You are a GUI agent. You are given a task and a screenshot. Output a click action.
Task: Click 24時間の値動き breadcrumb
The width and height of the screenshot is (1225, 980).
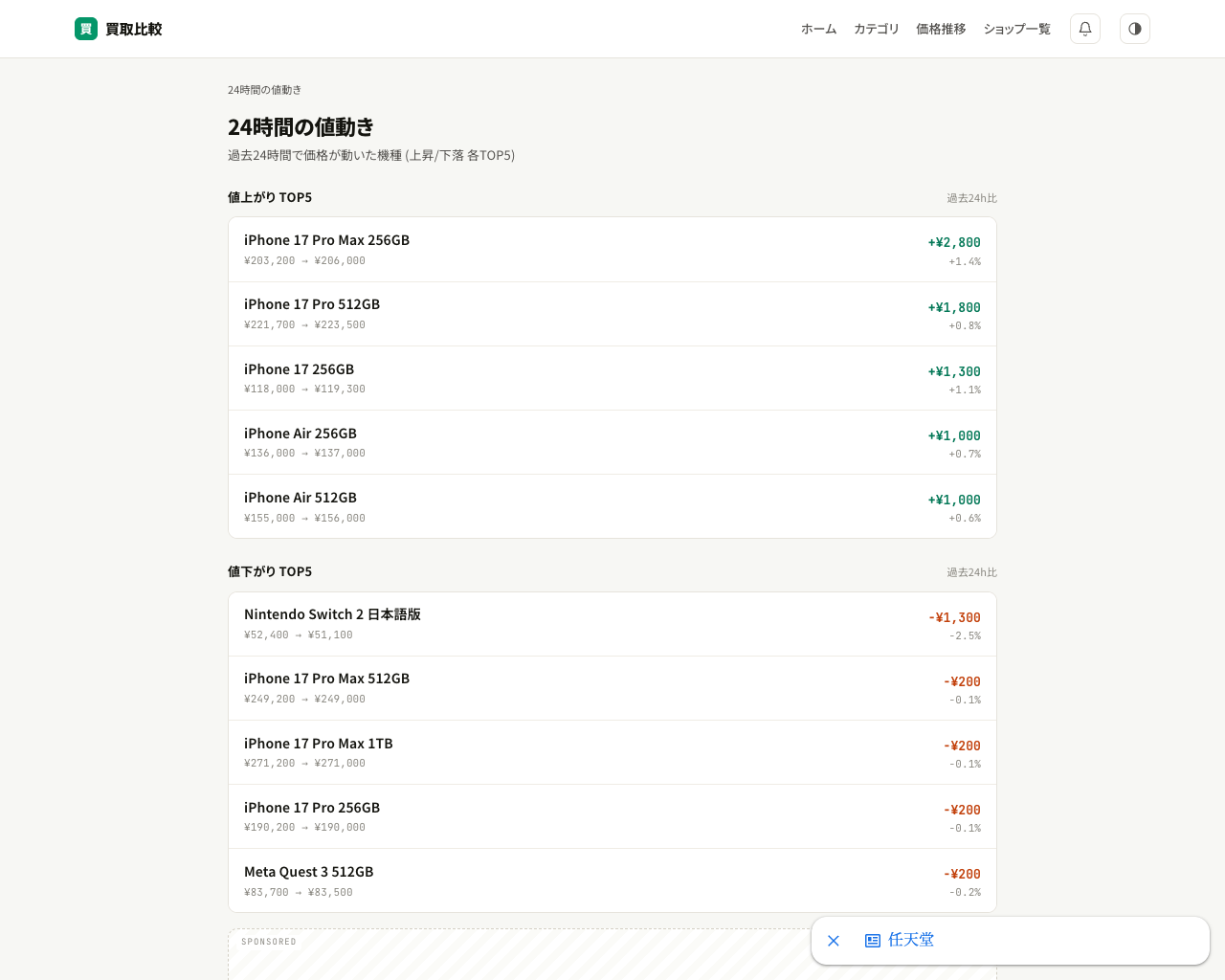pos(264,90)
